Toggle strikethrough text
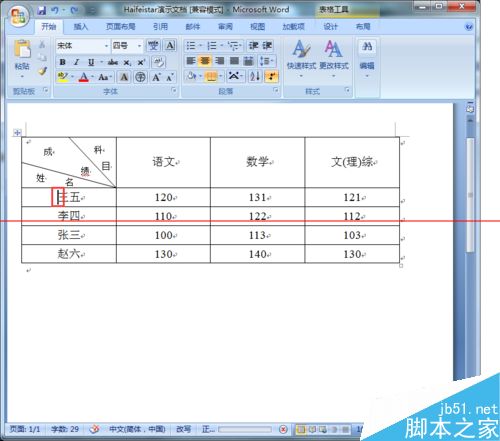Viewport: 500px width, 441px height. click(x=113, y=62)
